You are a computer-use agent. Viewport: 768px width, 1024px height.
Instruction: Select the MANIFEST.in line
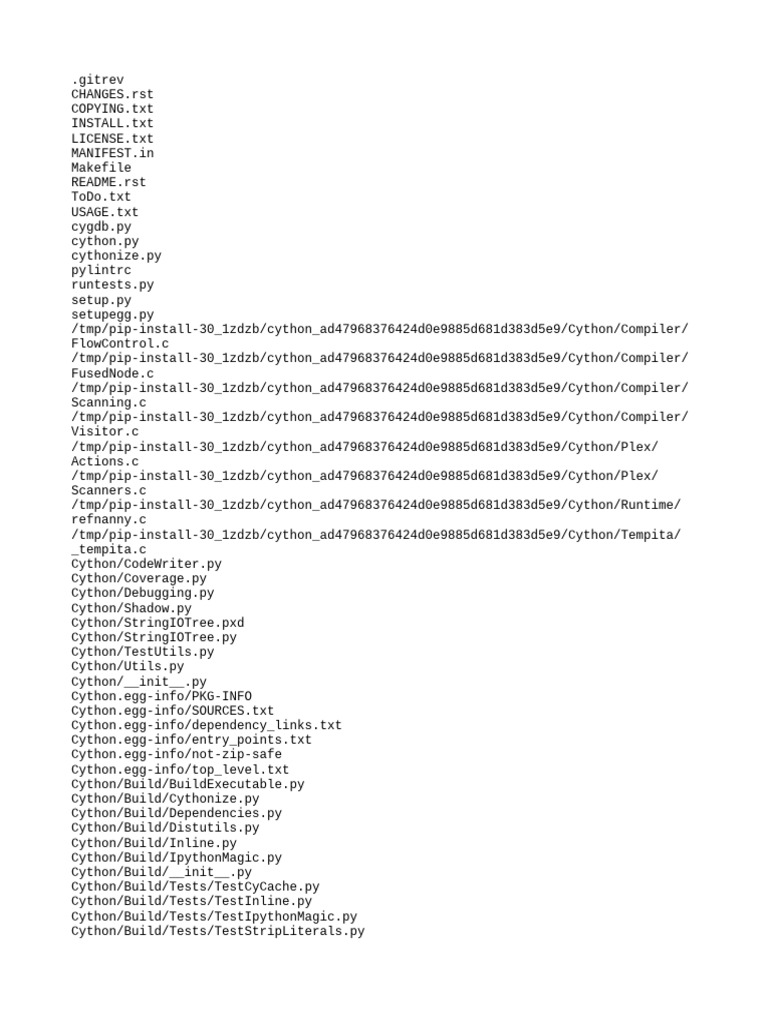tap(112, 153)
